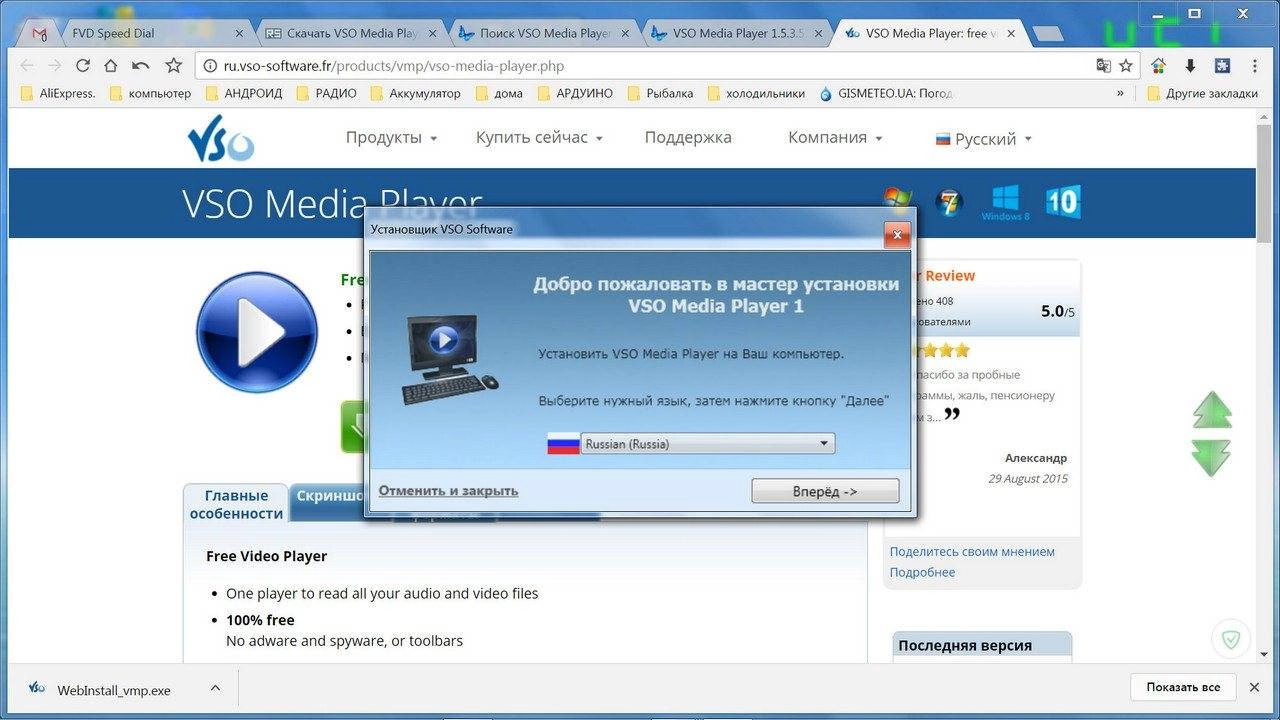1280x720 pixels.
Task: Click the blue play button product logo
Action: click(x=257, y=331)
